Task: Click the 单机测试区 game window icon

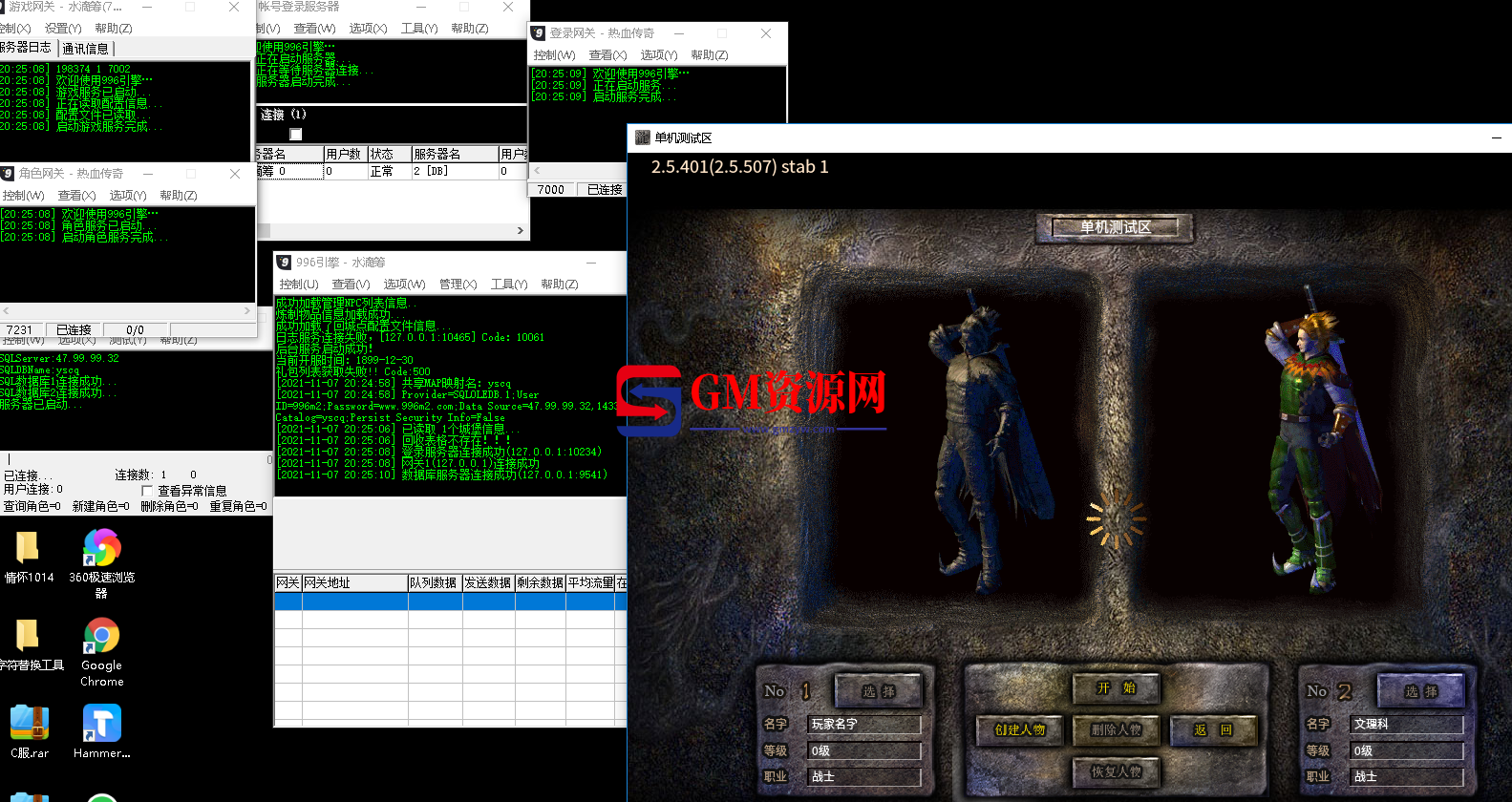Action: click(x=643, y=137)
